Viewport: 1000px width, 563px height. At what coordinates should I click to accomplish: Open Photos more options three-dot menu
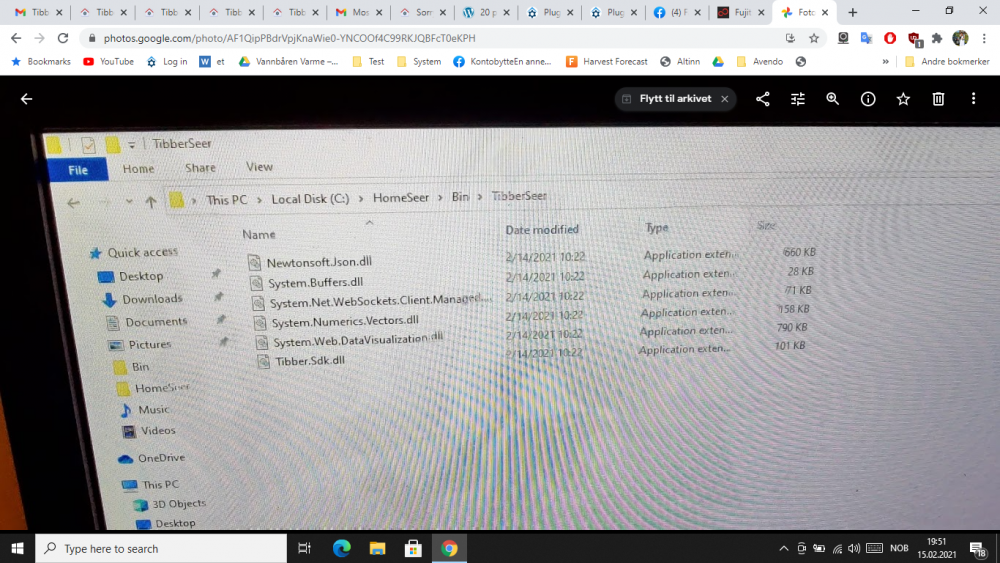click(973, 99)
